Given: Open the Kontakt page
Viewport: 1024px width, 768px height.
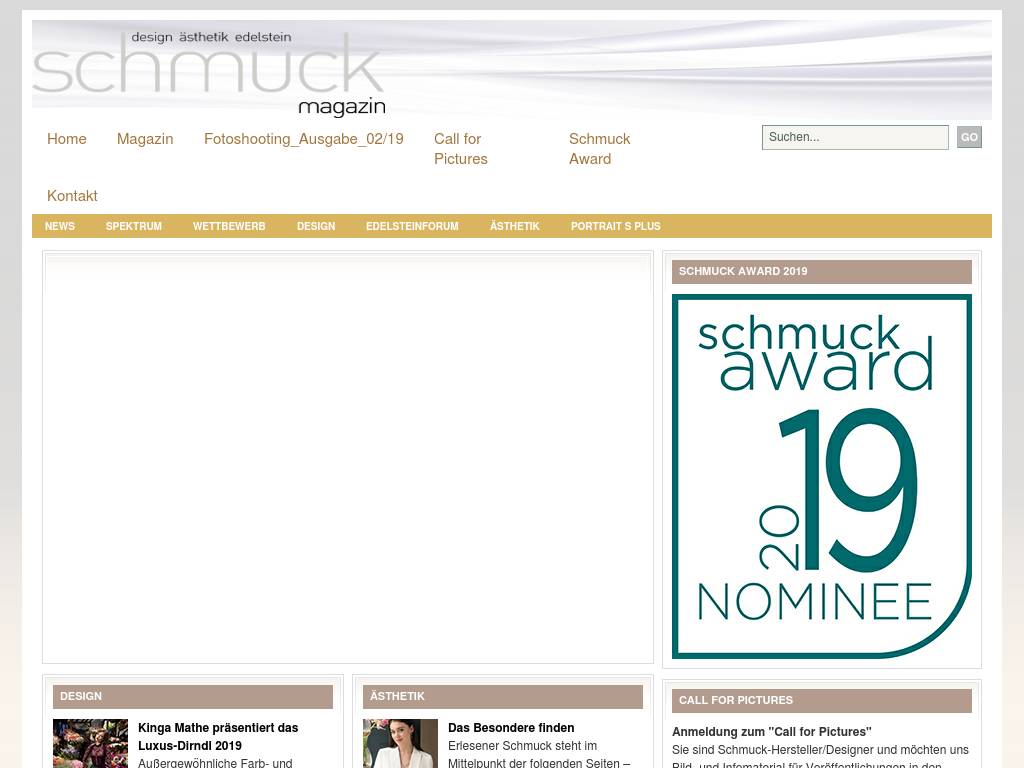Looking at the screenshot, I should pyautogui.click(x=72, y=196).
